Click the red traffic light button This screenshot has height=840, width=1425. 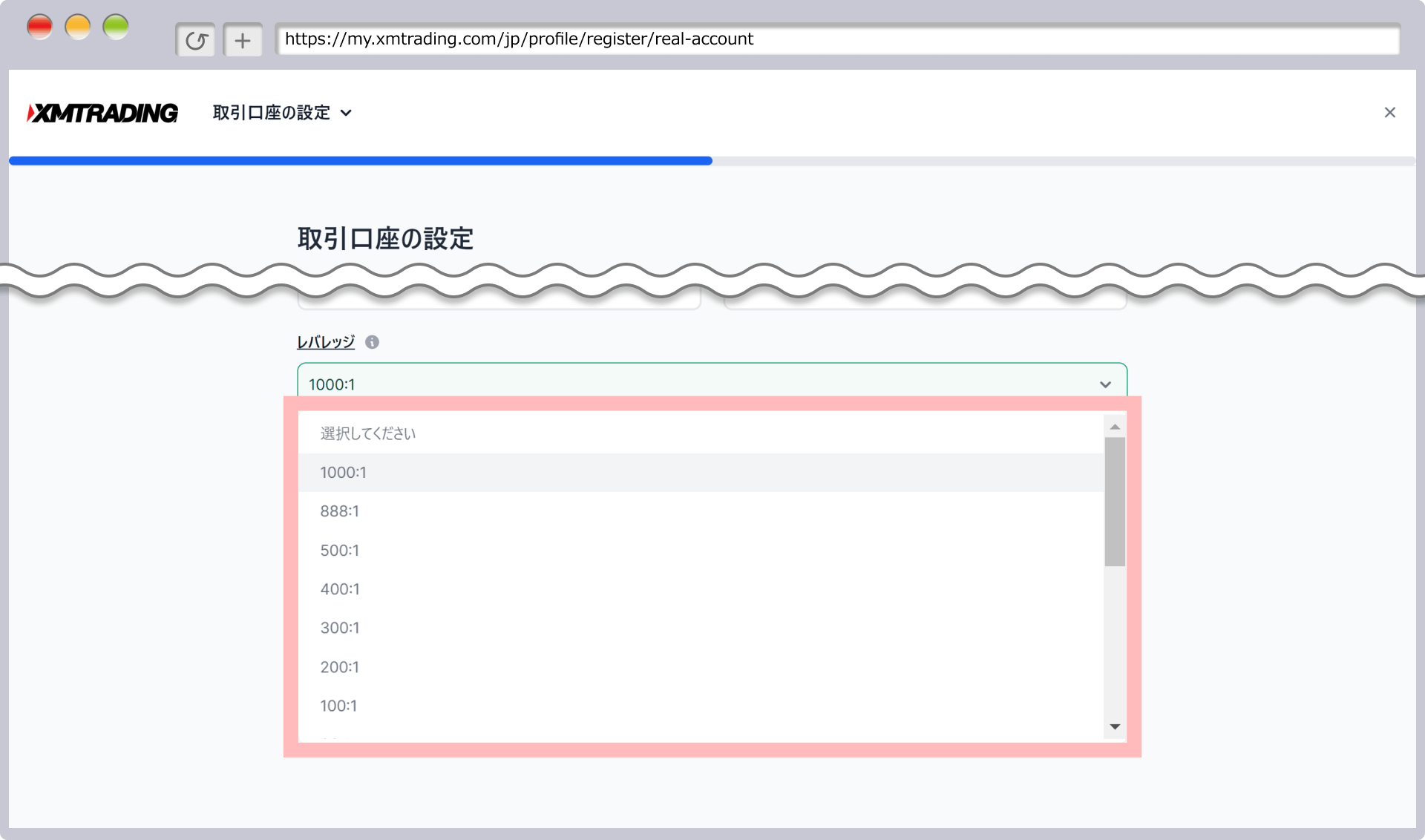(40, 26)
